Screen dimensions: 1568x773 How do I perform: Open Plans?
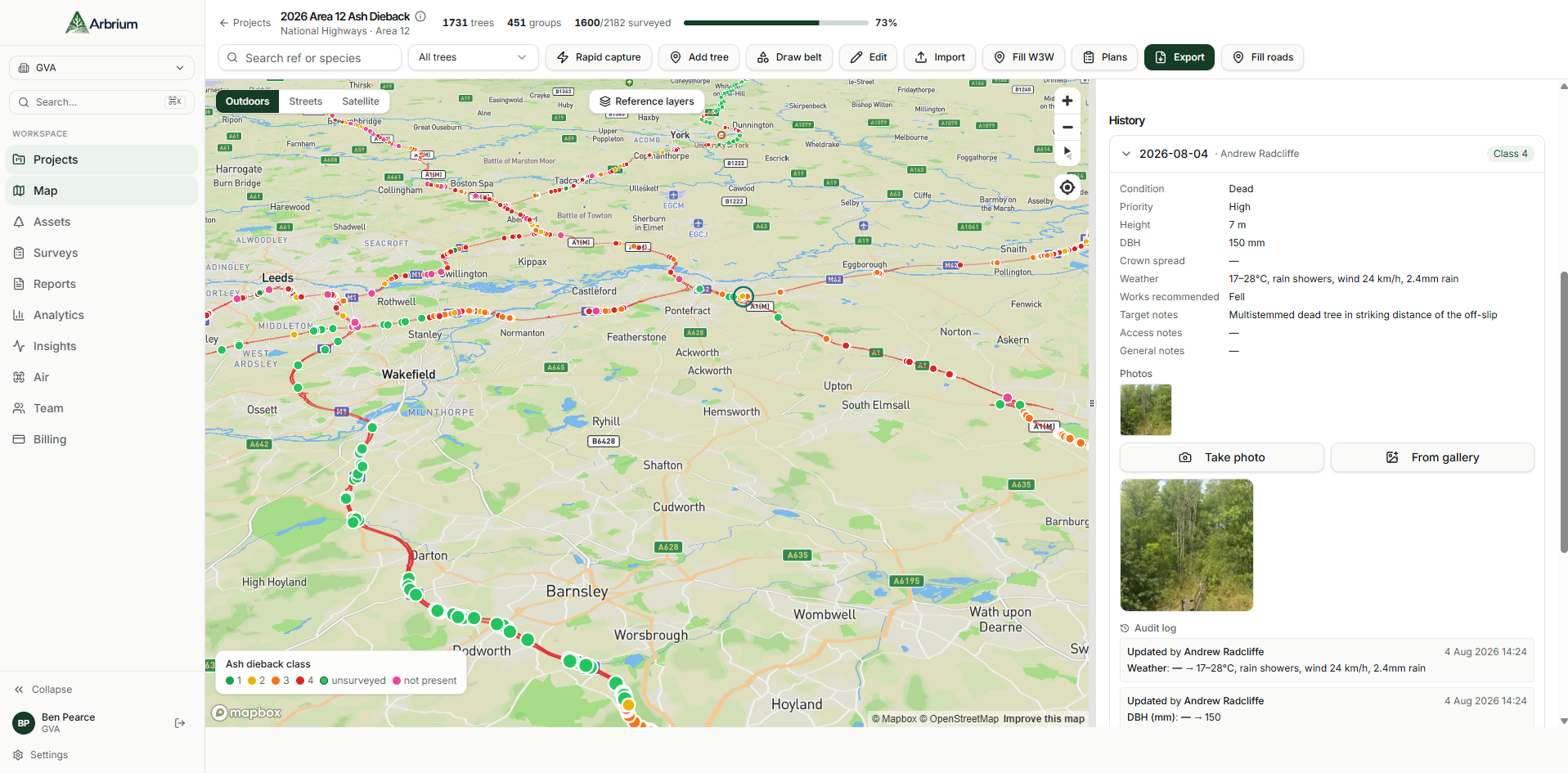(1105, 57)
